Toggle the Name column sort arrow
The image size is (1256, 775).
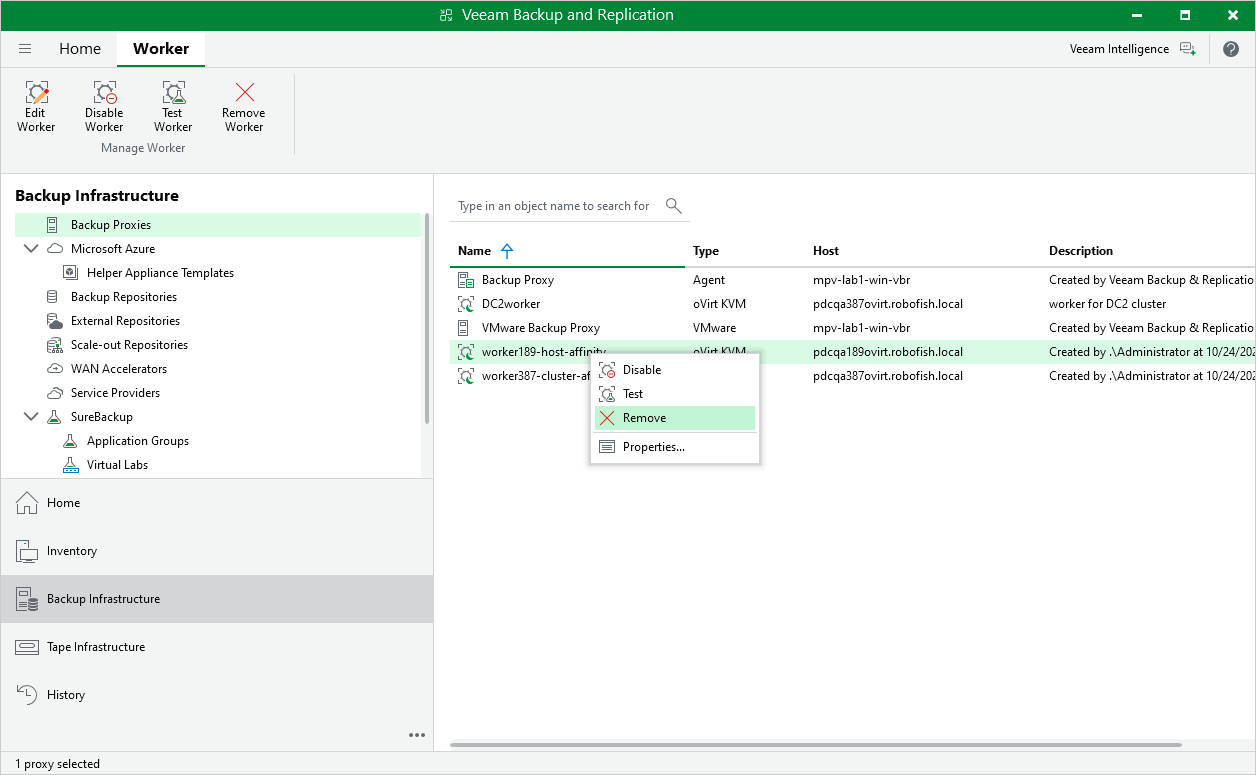click(x=507, y=251)
